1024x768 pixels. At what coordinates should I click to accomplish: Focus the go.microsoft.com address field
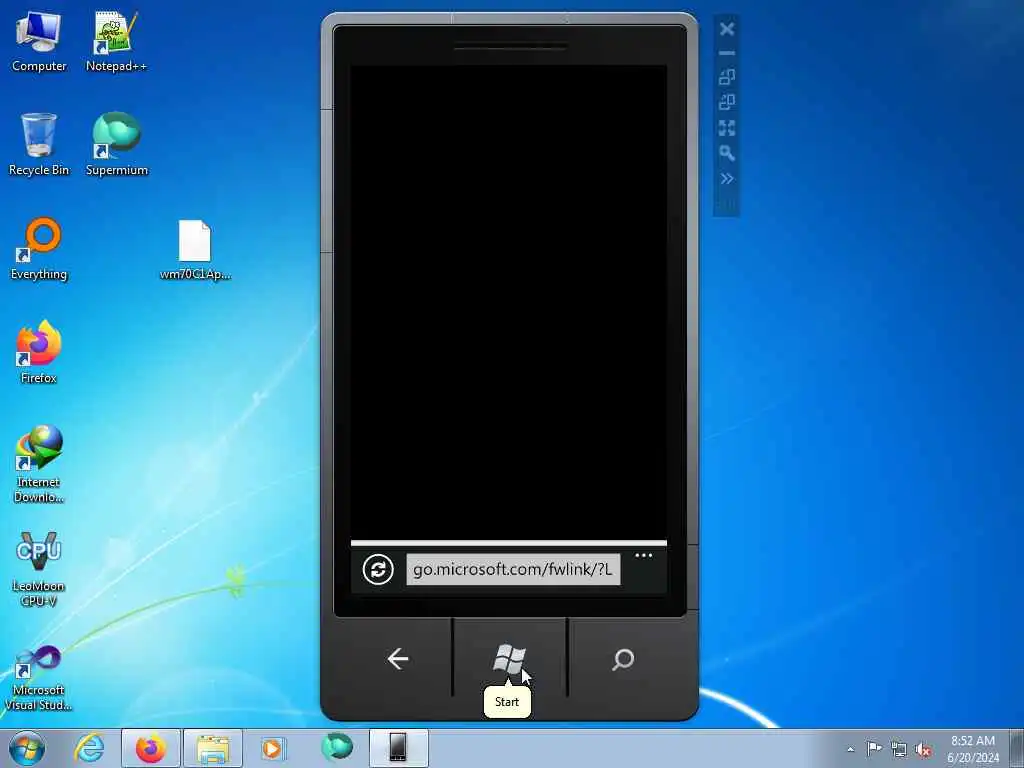coord(513,569)
